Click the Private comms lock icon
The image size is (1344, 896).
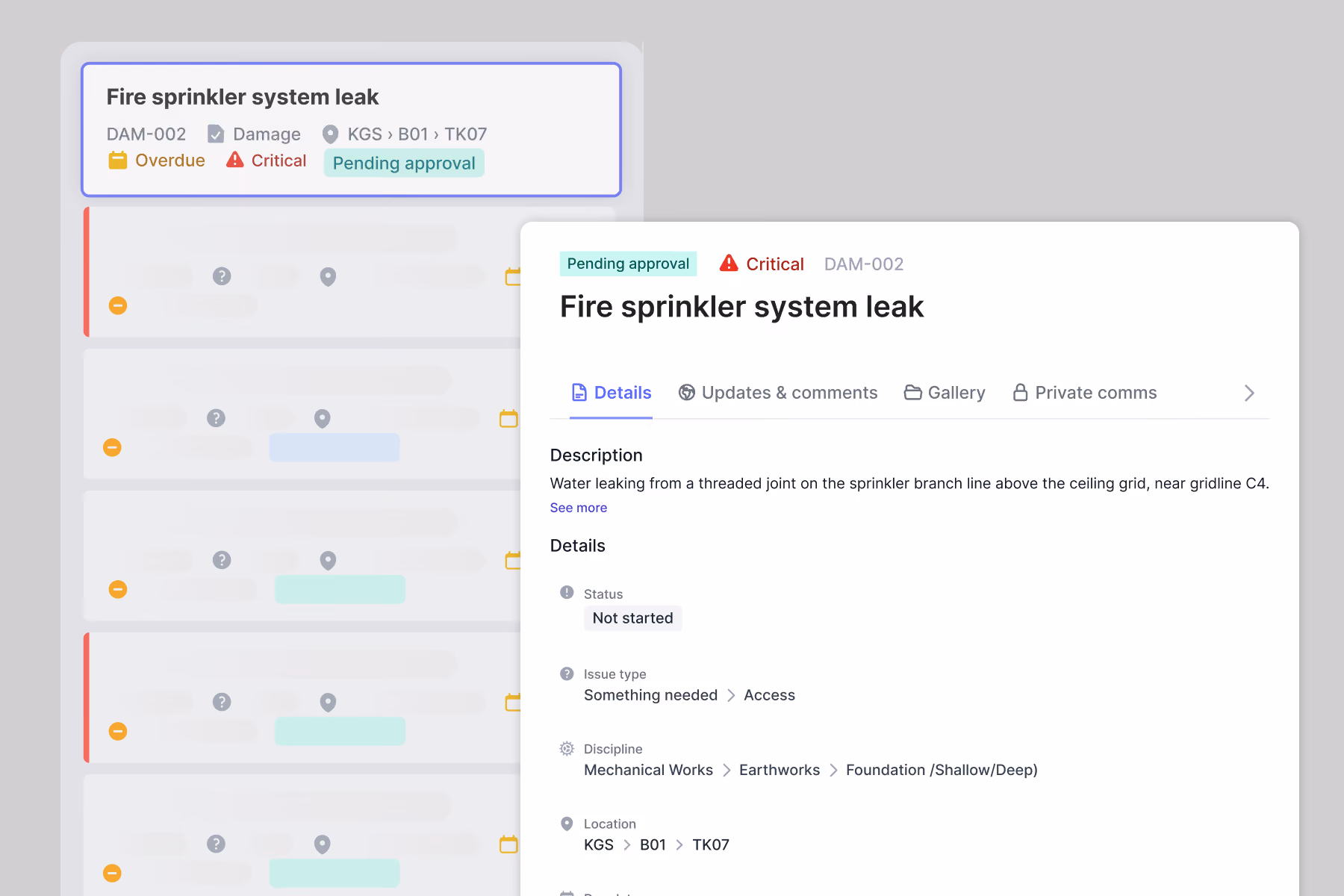click(x=1020, y=393)
